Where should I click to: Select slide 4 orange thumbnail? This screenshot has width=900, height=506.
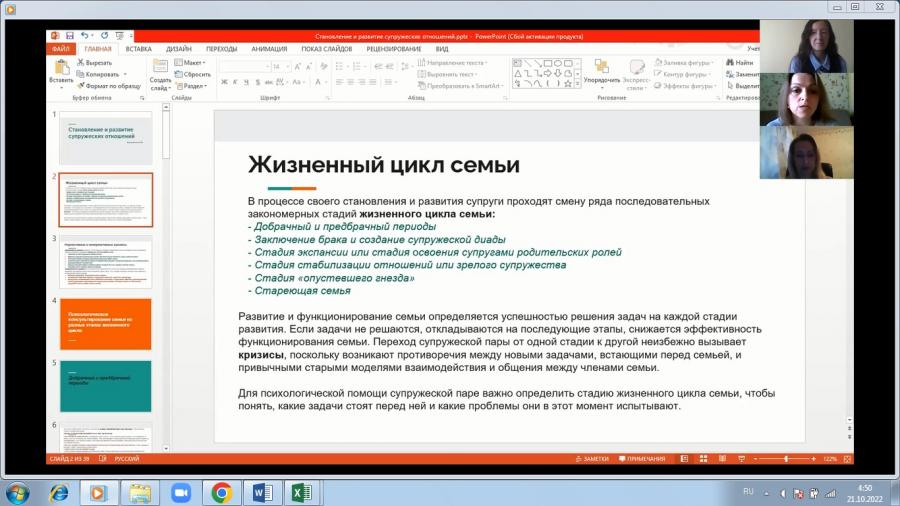click(x=106, y=324)
